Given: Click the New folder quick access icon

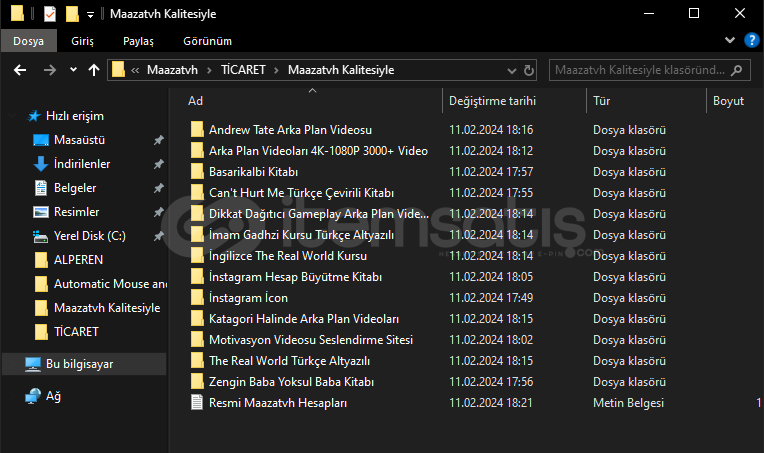Looking at the screenshot, I should pos(72,14).
